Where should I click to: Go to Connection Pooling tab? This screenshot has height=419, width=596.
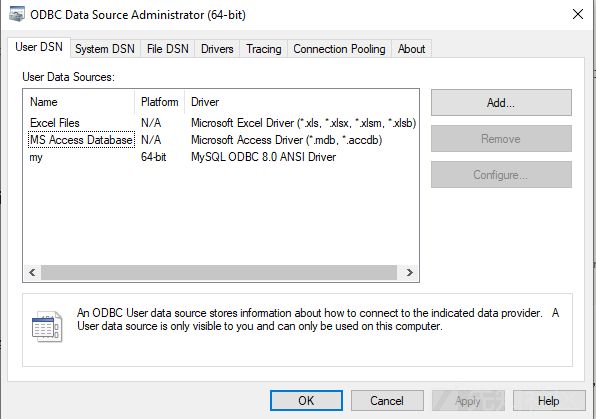[x=339, y=49]
